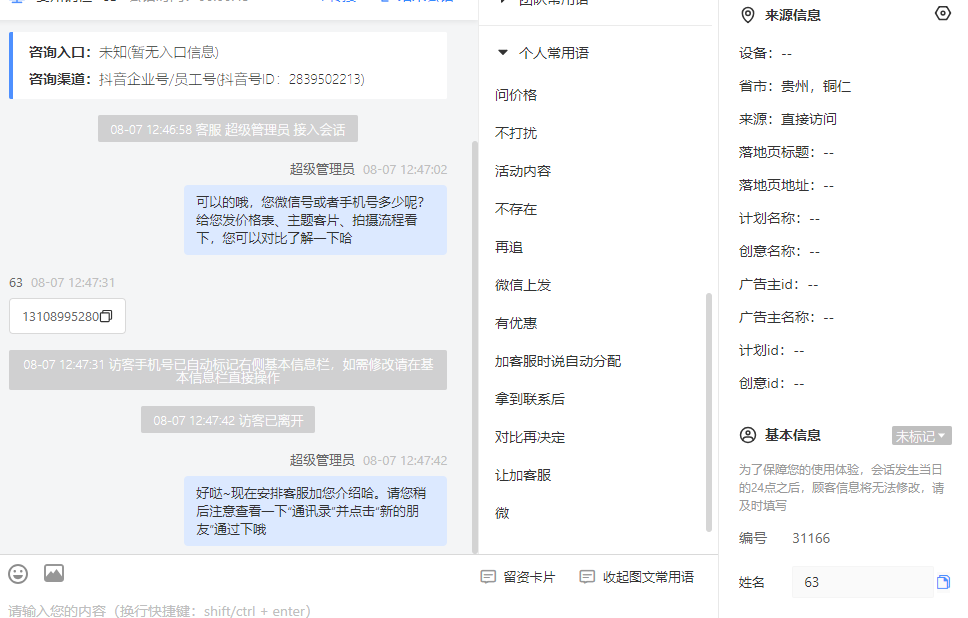
Task: Click the 计划id row
Action: [x=772, y=351]
